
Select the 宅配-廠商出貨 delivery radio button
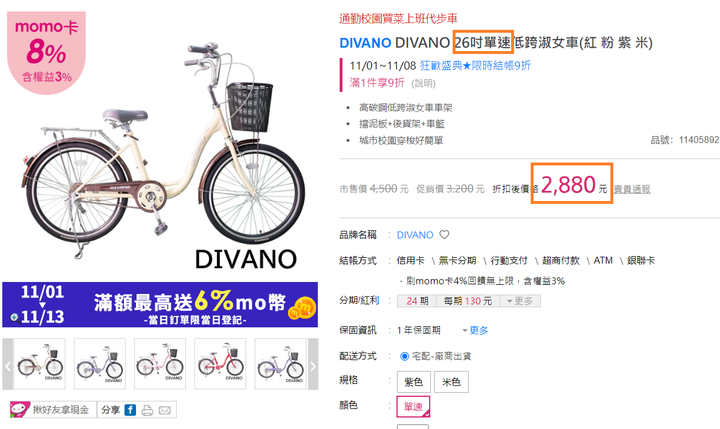pos(404,356)
